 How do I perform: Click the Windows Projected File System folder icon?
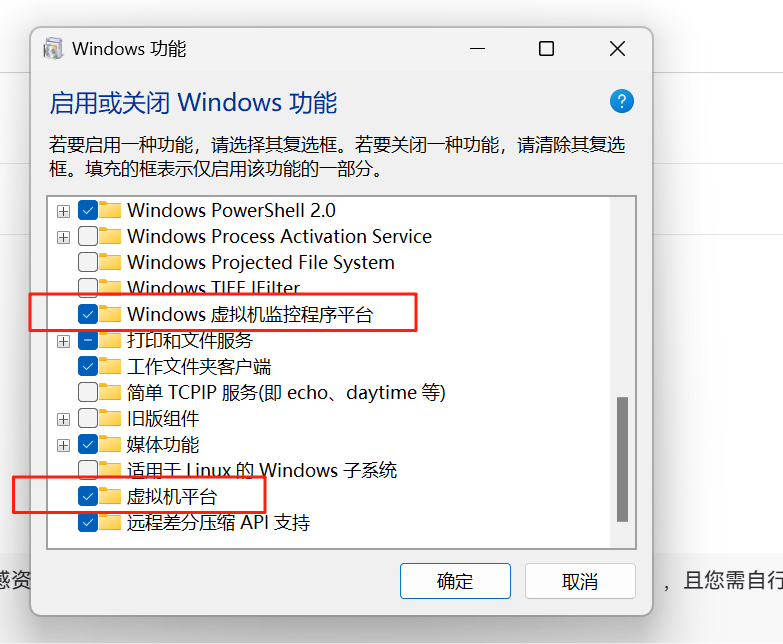pos(110,262)
